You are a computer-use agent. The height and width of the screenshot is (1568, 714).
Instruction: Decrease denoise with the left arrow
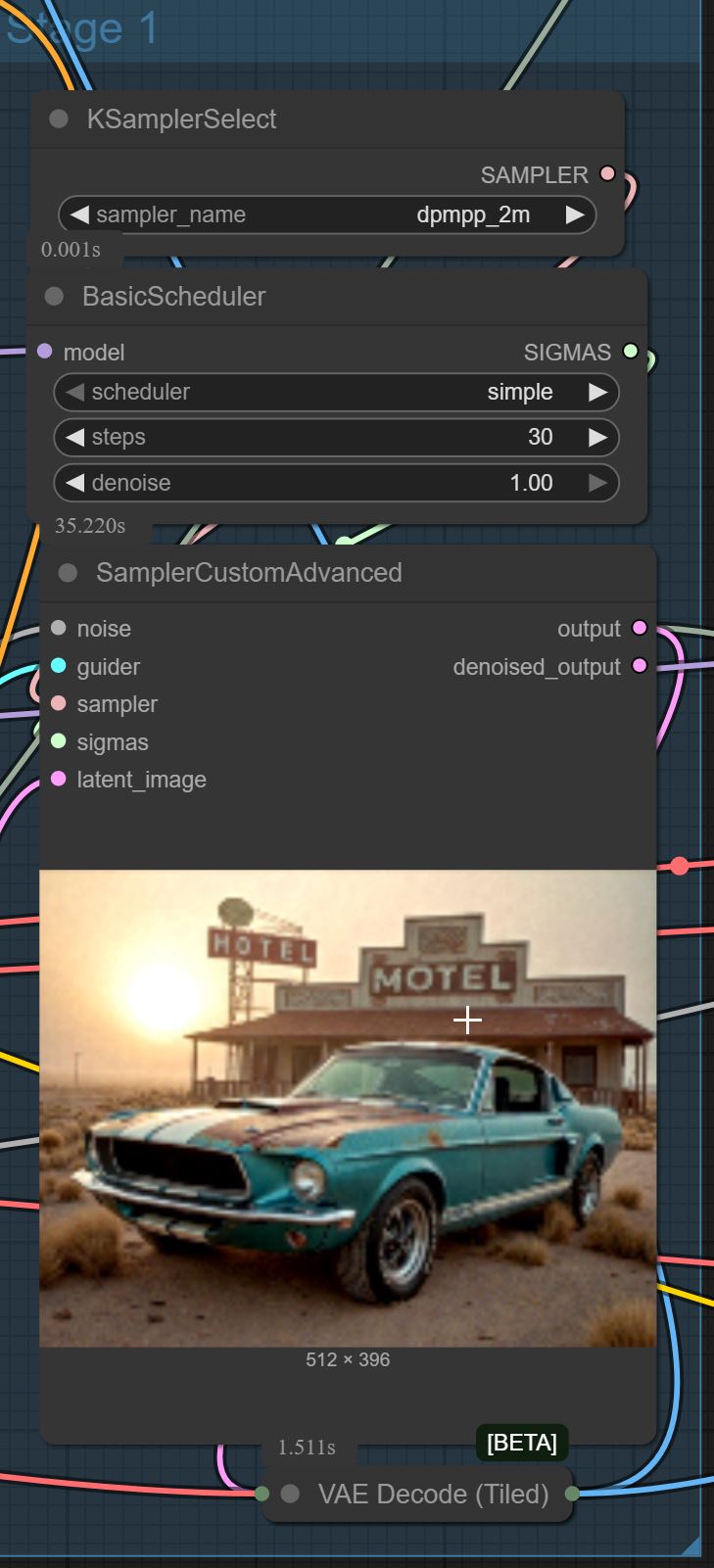click(74, 483)
